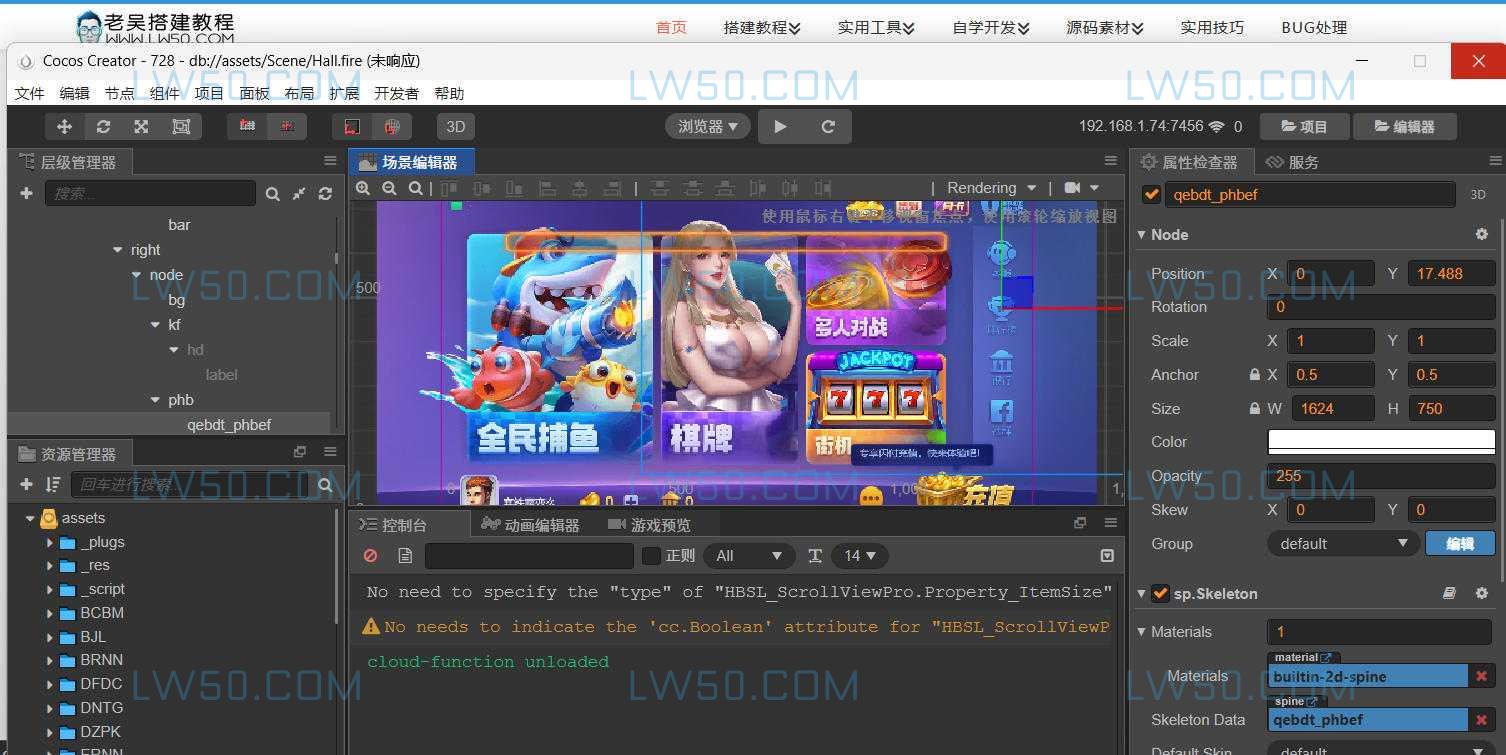
Task: Open the 文件 menu
Action: tap(30, 93)
